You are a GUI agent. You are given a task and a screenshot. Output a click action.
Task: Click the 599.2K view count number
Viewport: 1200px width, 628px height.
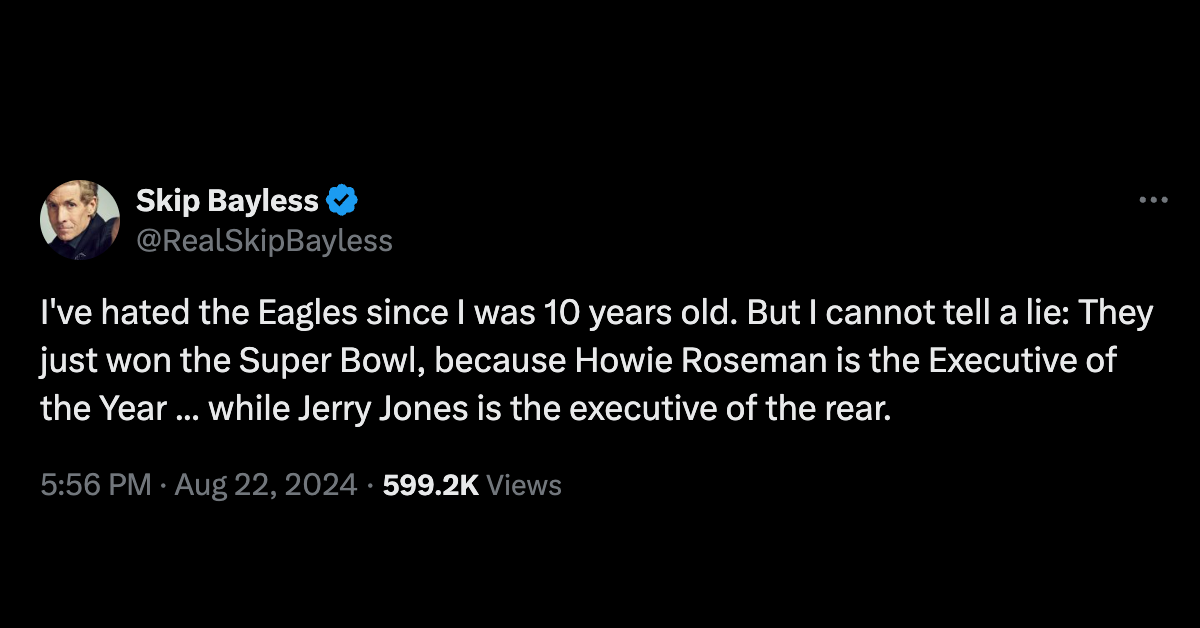[431, 485]
